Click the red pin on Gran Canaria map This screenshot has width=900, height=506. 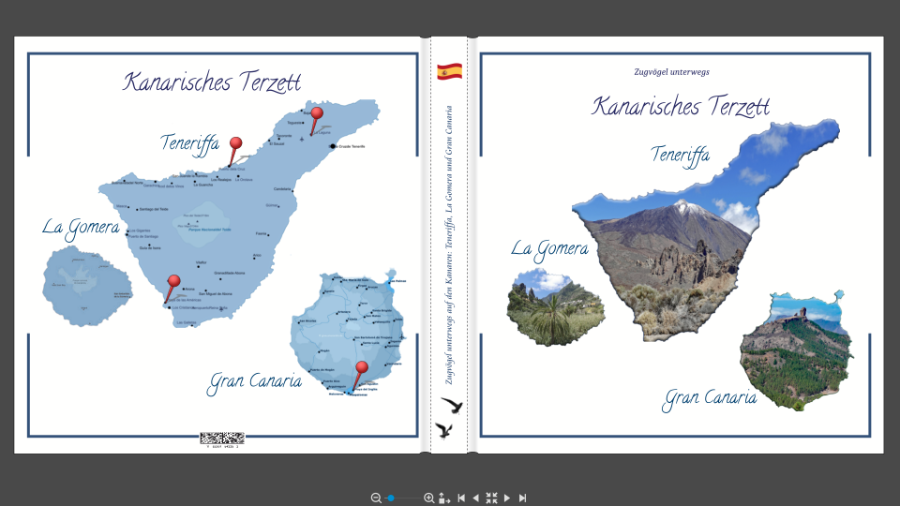359,375
